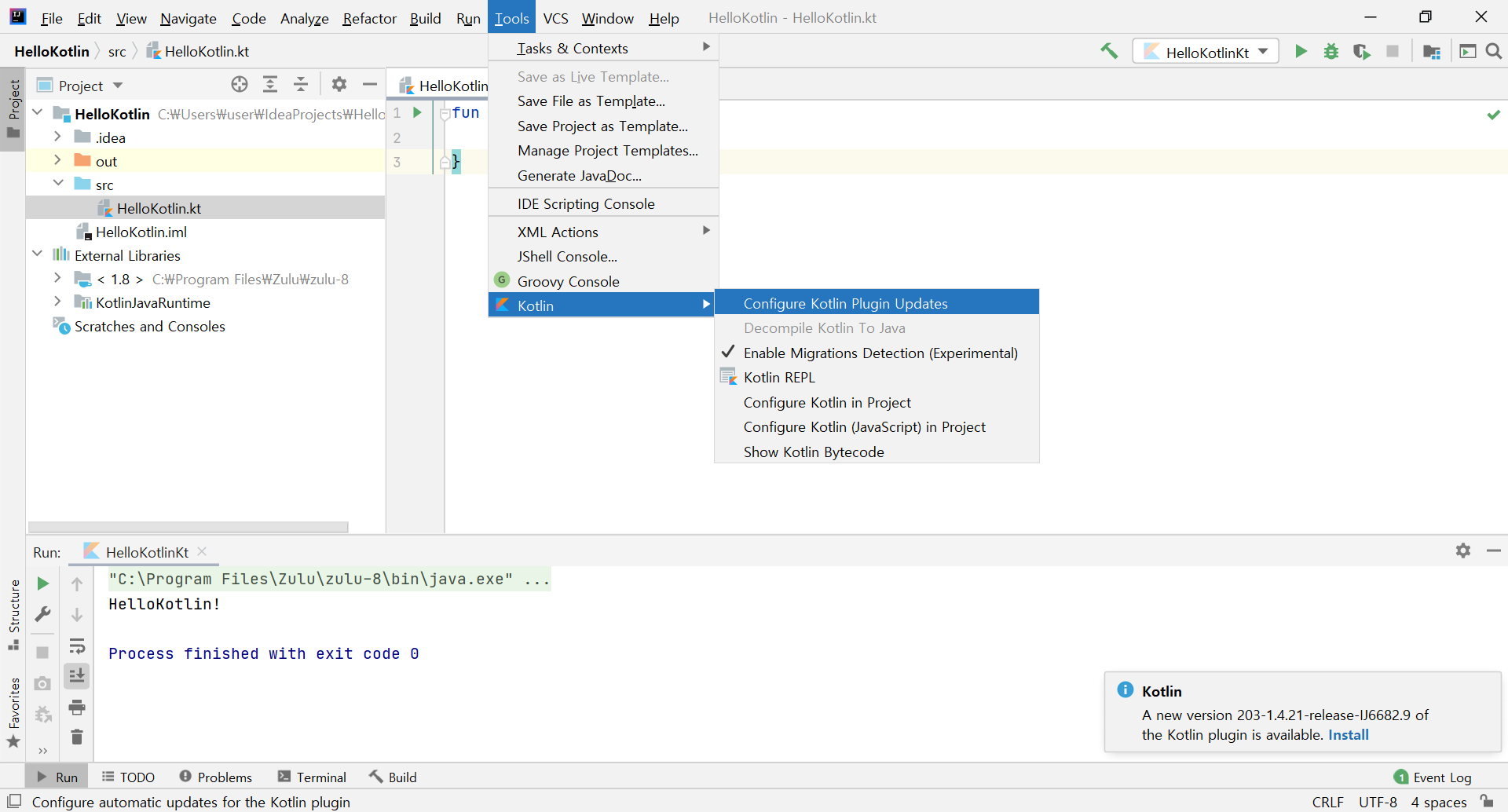The width and height of the screenshot is (1508, 812).
Task: Select Show Kotlin Bytecode
Action: tap(877, 452)
